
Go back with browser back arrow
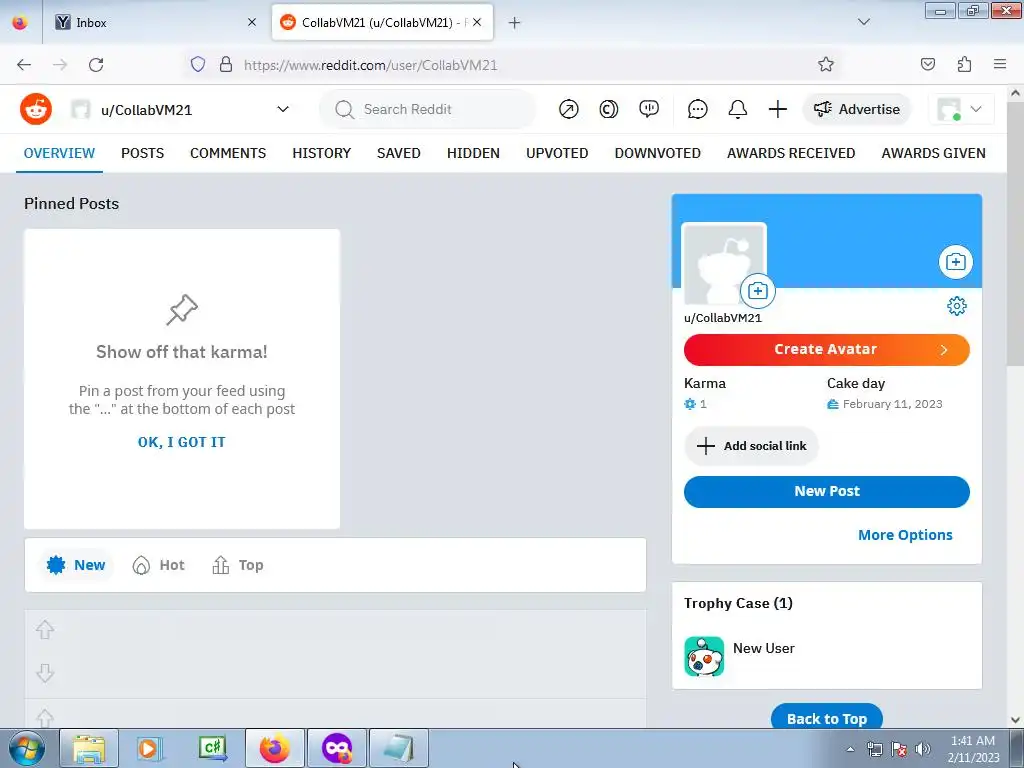click(24, 64)
